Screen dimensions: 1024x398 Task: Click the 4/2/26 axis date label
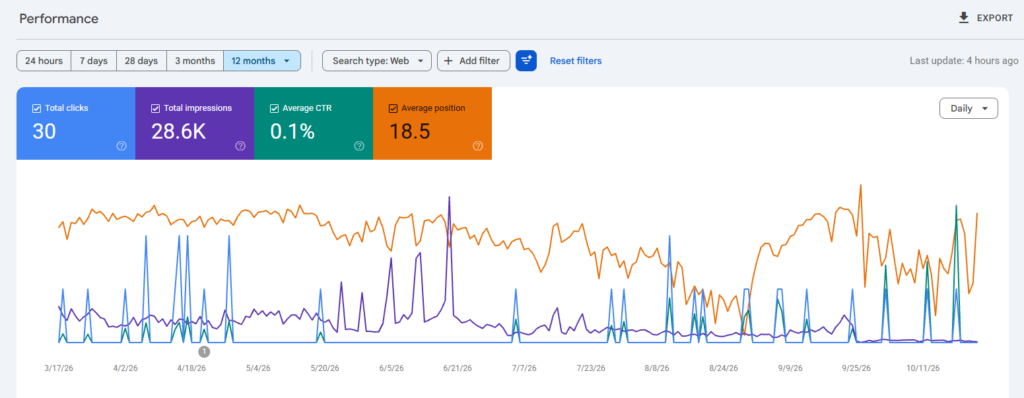pos(125,369)
